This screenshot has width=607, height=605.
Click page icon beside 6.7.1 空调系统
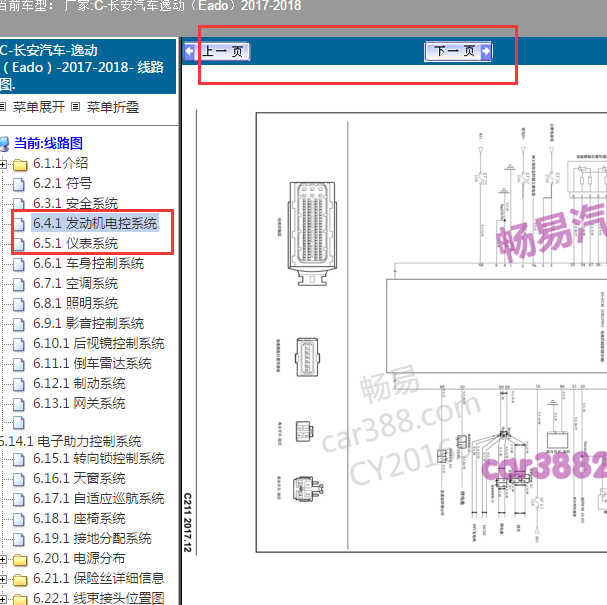(19, 285)
